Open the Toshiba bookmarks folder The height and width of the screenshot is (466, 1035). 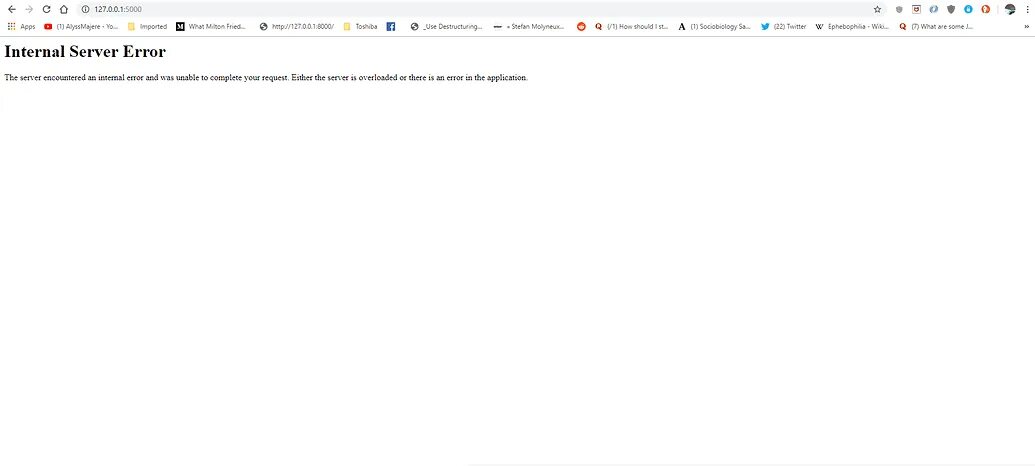360,27
